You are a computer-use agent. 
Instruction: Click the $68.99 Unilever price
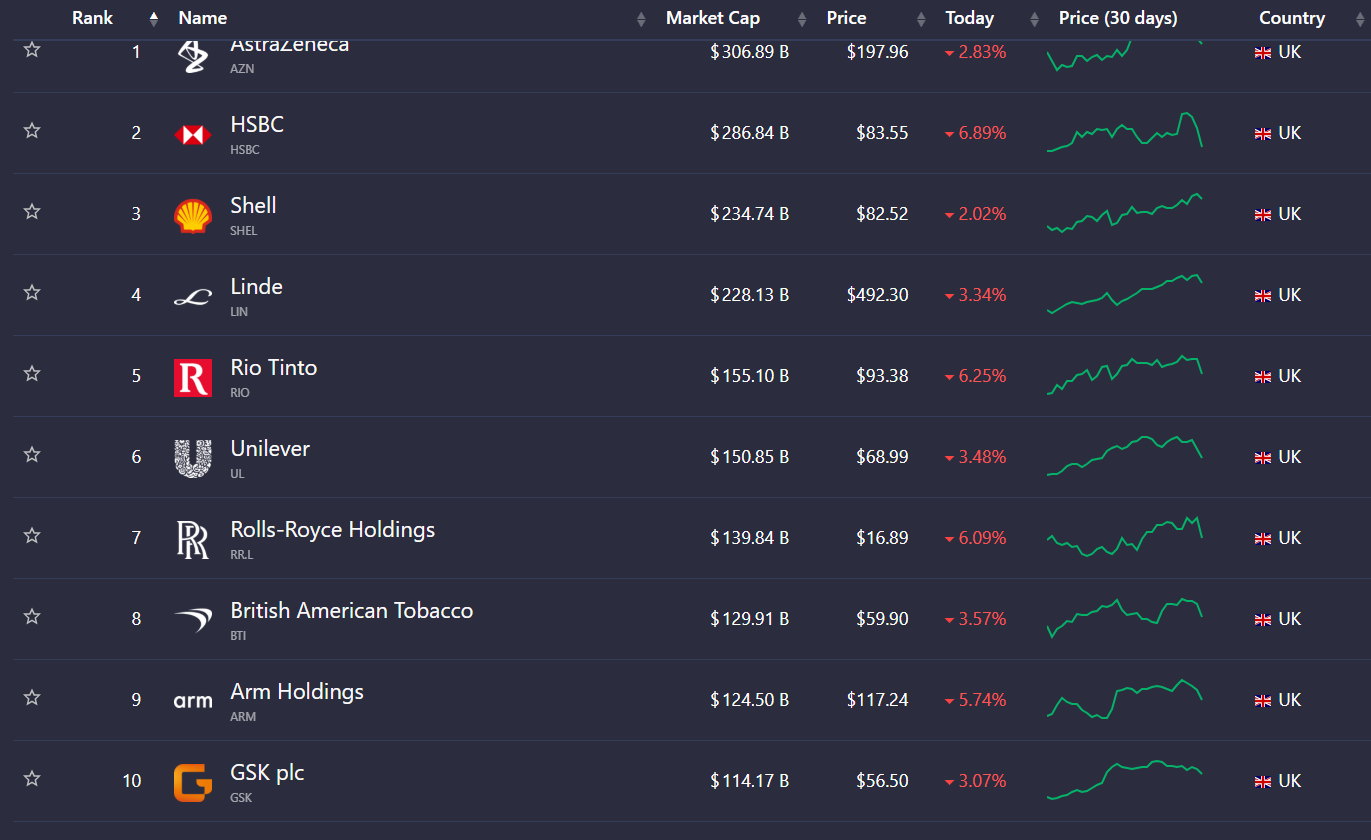pos(882,457)
